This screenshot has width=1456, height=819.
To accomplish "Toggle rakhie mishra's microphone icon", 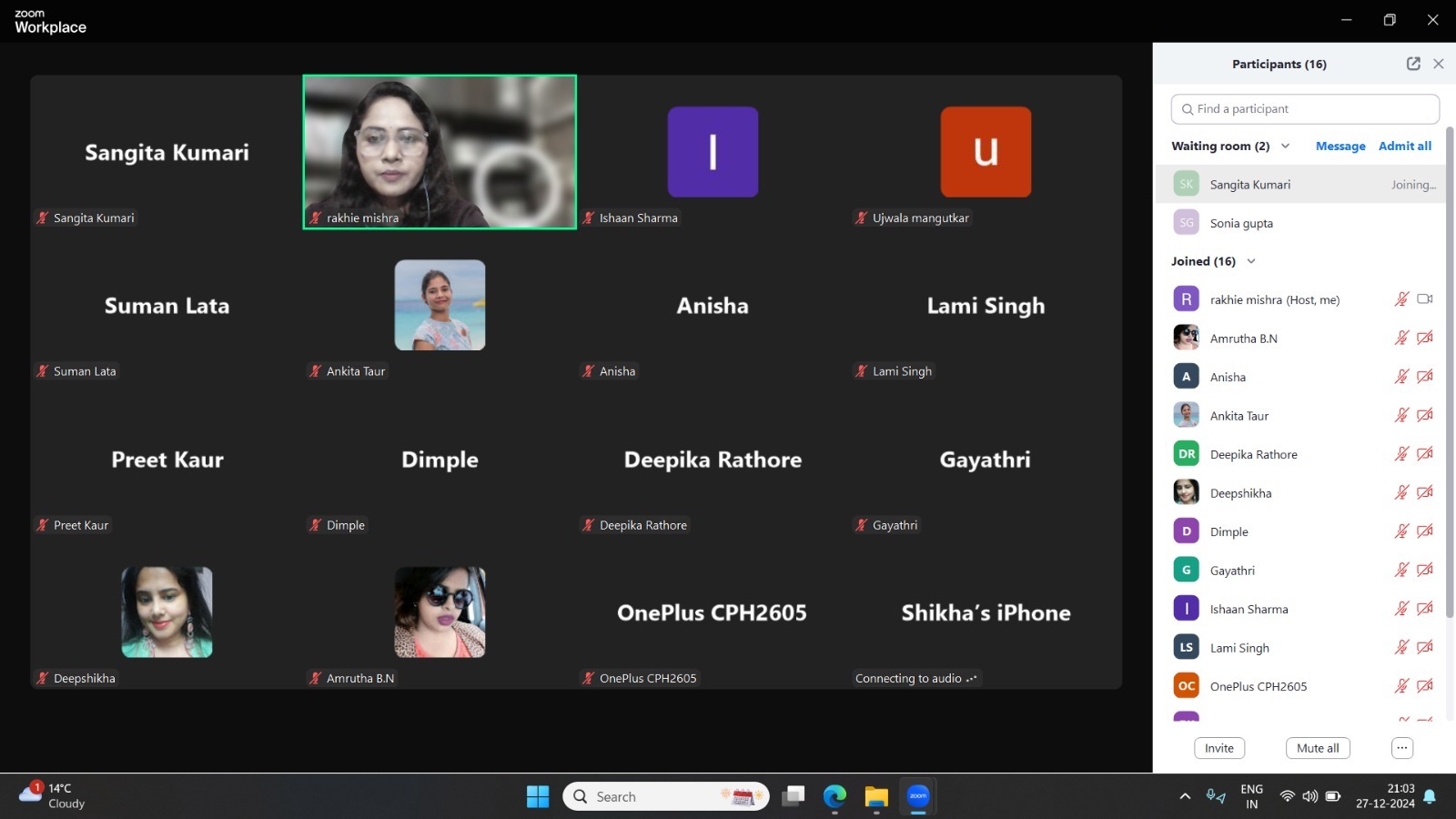I will click(1401, 299).
